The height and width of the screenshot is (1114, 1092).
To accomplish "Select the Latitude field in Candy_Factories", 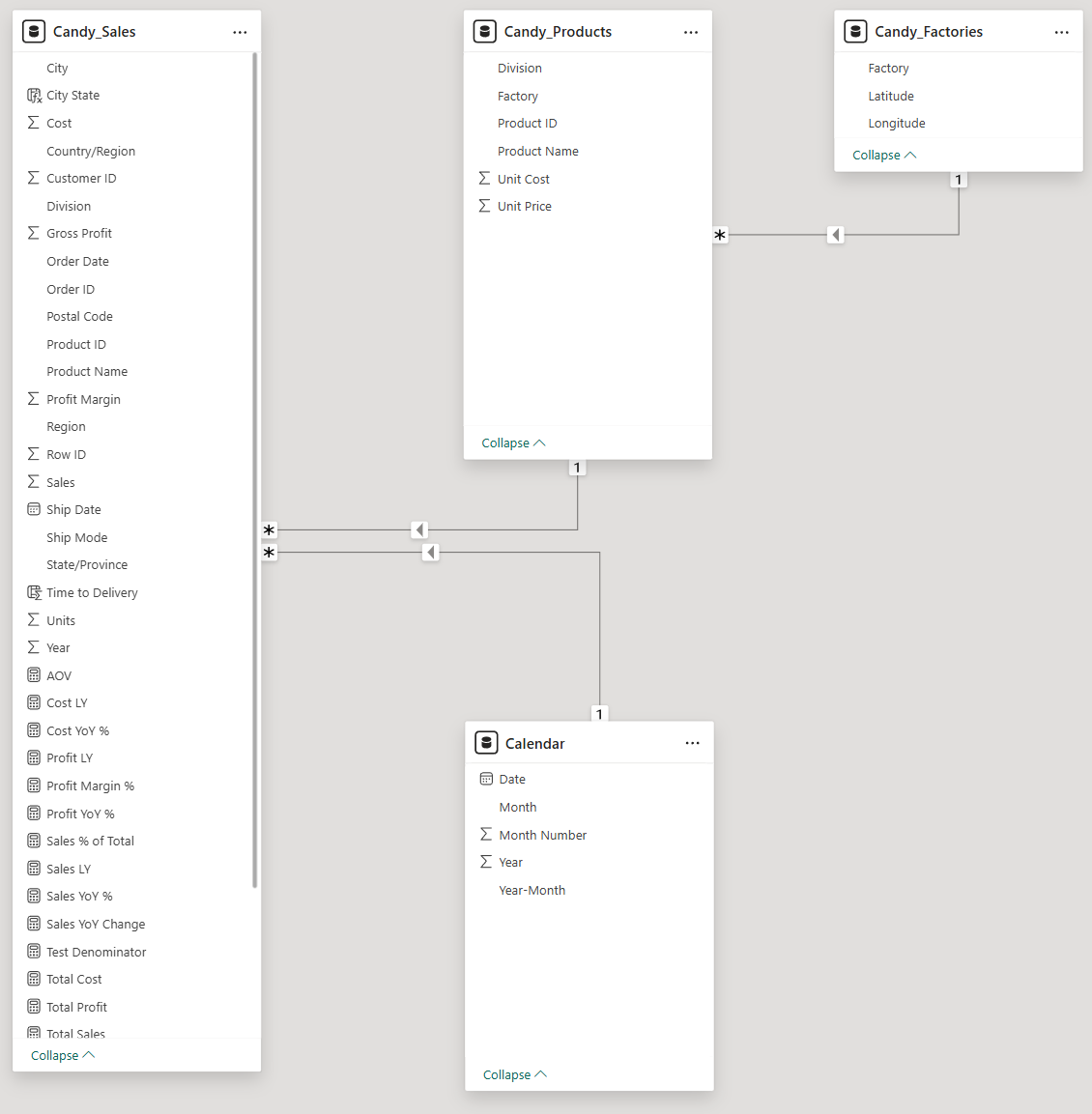I will coord(890,95).
